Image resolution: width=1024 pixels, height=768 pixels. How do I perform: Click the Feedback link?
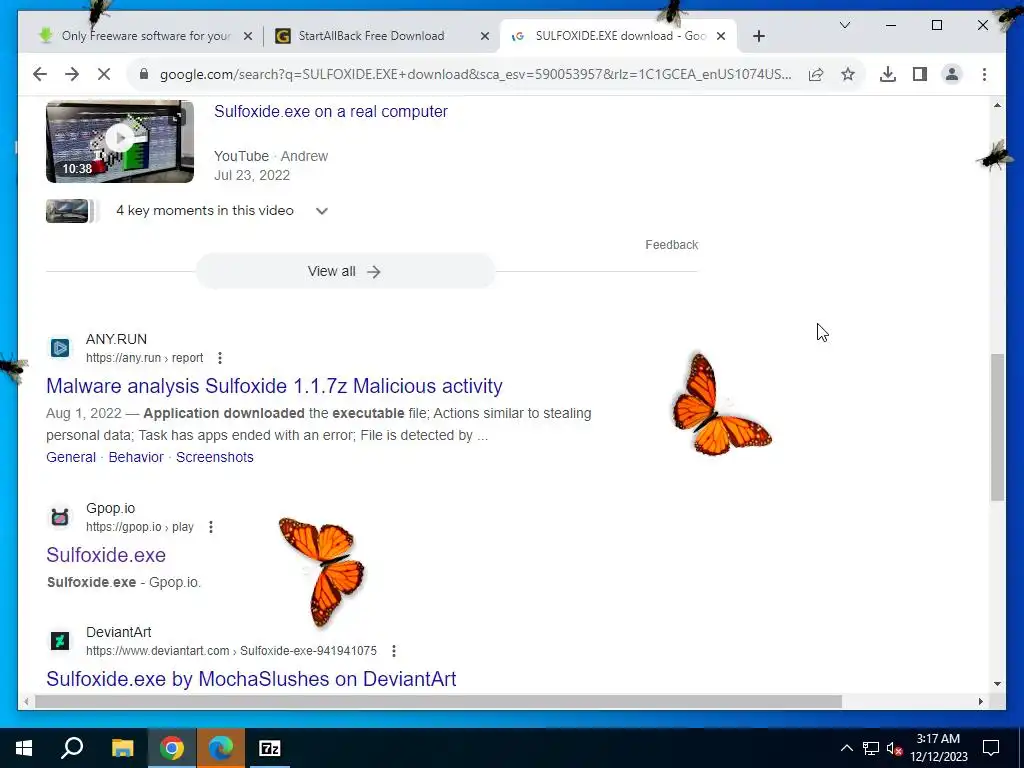click(671, 245)
